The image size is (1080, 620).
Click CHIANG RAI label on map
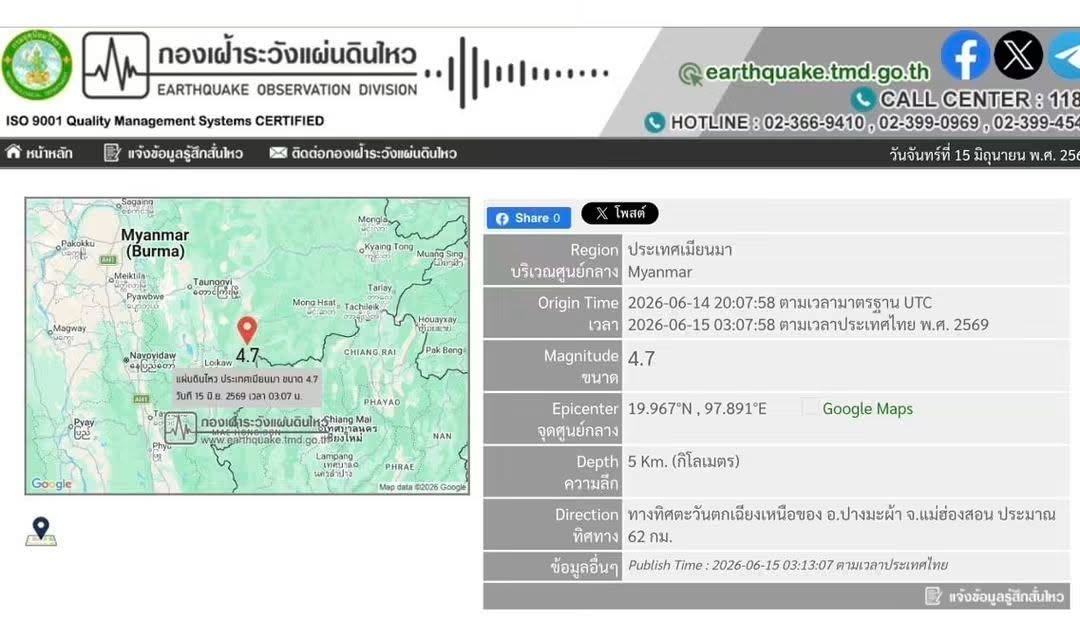(x=370, y=352)
